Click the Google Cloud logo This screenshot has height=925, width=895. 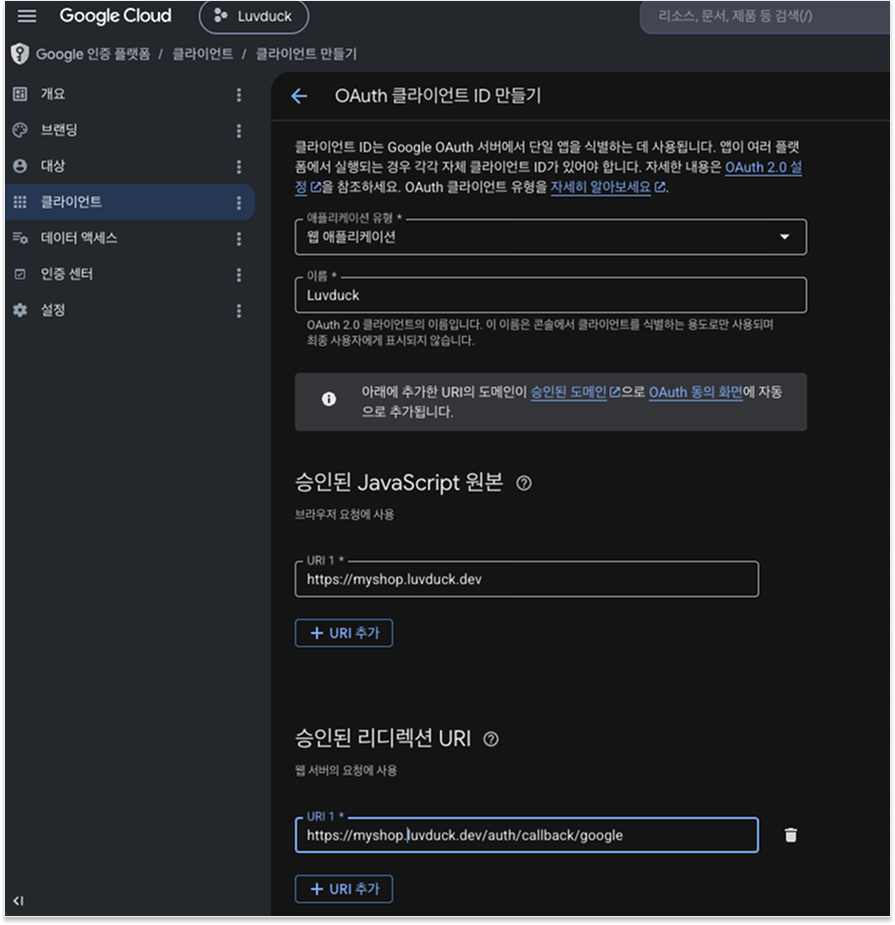(x=115, y=16)
